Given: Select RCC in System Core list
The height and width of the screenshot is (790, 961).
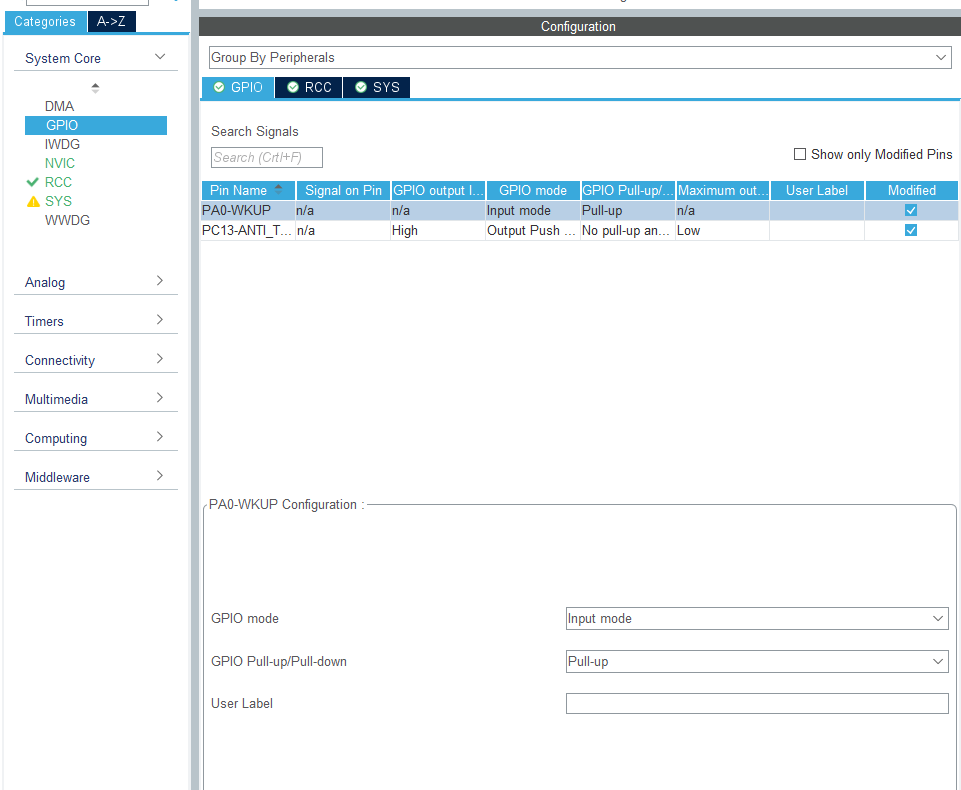Looking at the screenshot, I should pos(58,182).
